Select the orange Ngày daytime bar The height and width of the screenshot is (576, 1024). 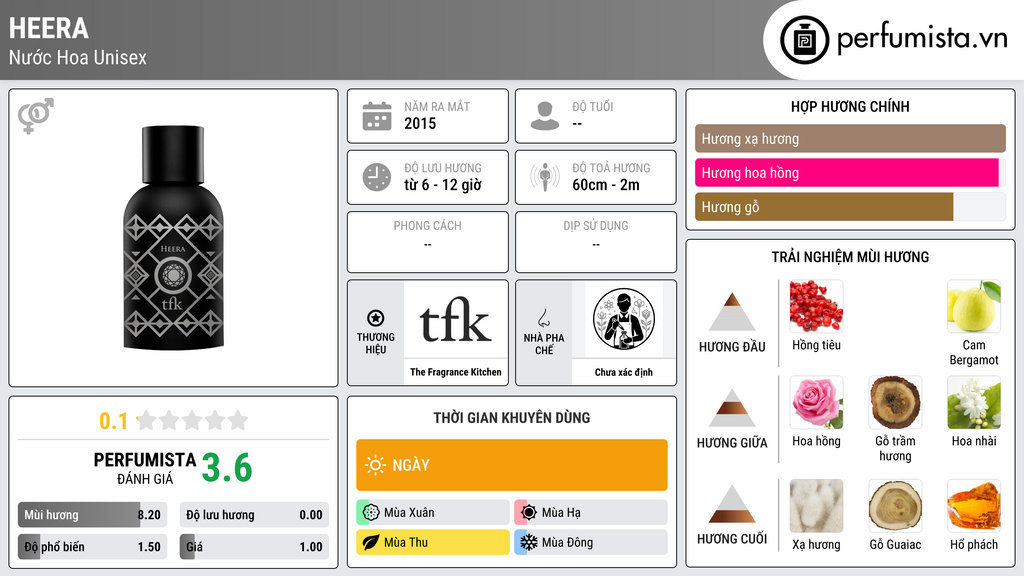pos(512,465)
